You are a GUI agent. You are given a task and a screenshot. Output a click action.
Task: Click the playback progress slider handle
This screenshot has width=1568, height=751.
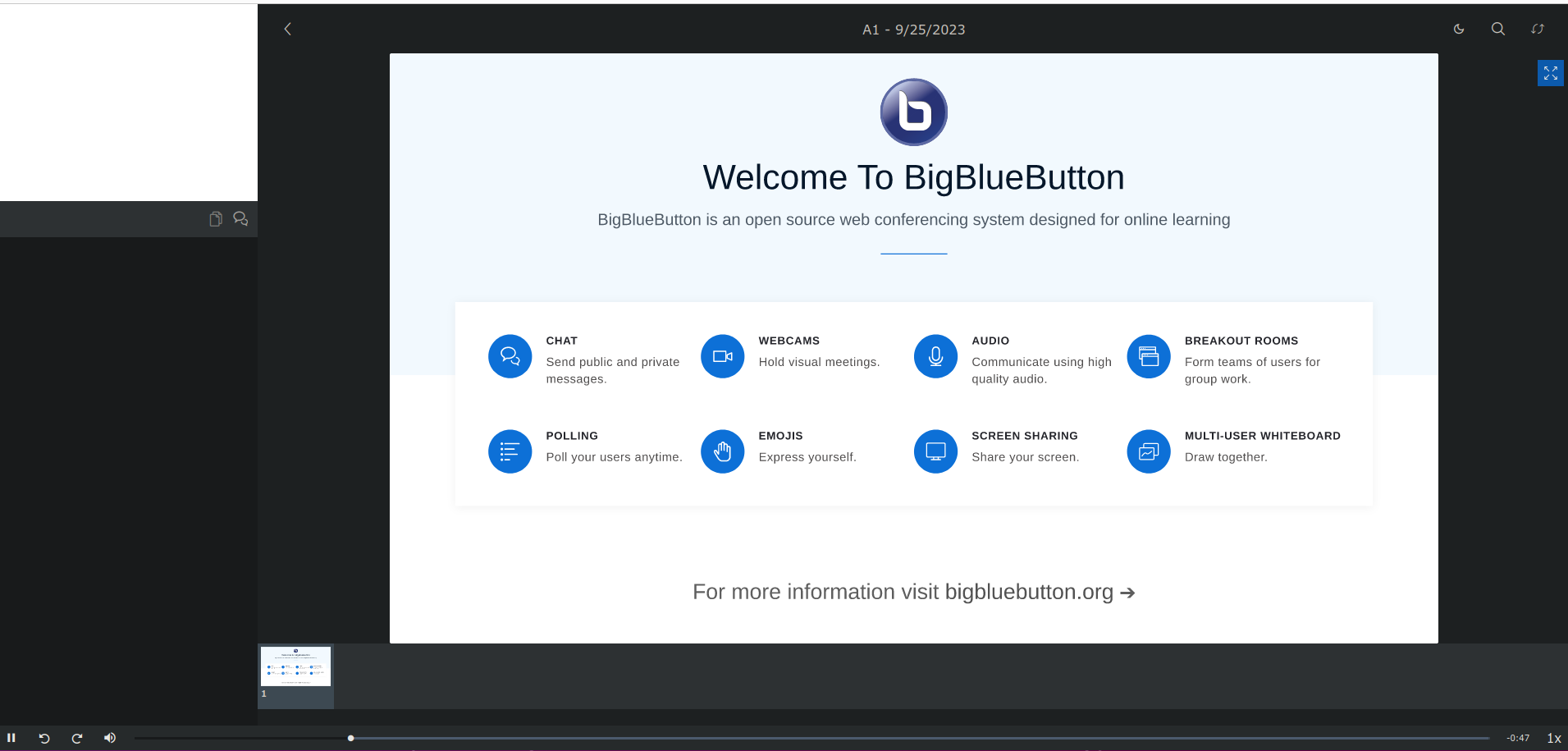pyautogui.click(x=350, y=738)
